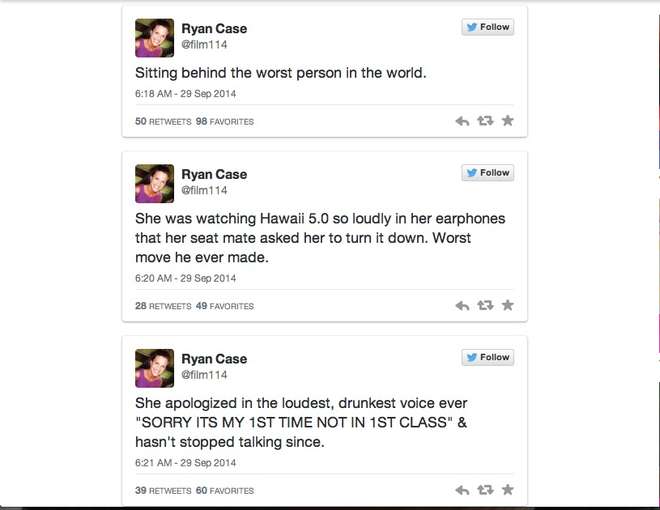Reply to the Hawaii 5.0 tweet
Viewport: 660px width, 510px height.
pos(462,305)
